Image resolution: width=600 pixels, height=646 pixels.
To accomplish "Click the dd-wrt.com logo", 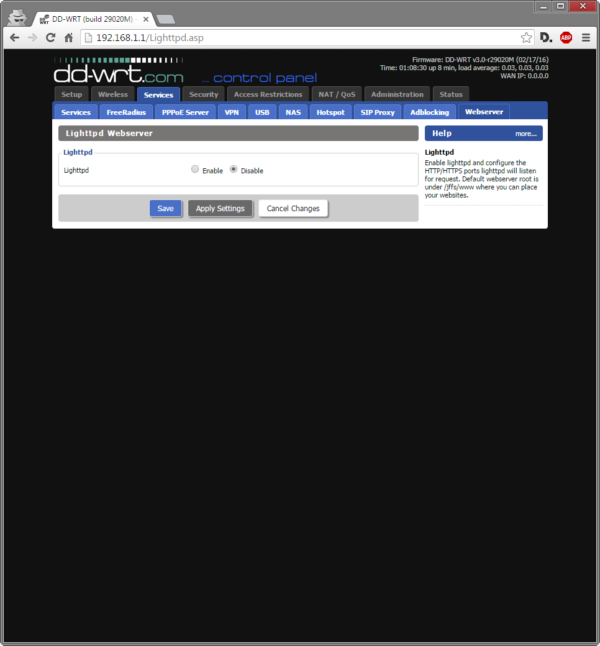I will tap(119, 72).
